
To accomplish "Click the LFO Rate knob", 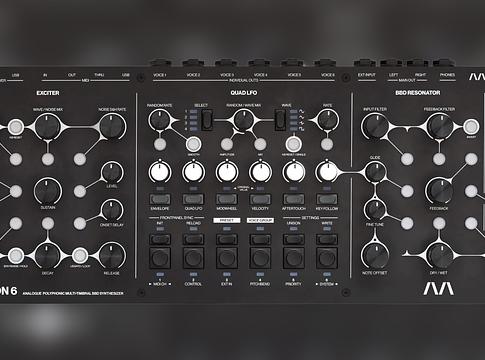I will point(327,120).
